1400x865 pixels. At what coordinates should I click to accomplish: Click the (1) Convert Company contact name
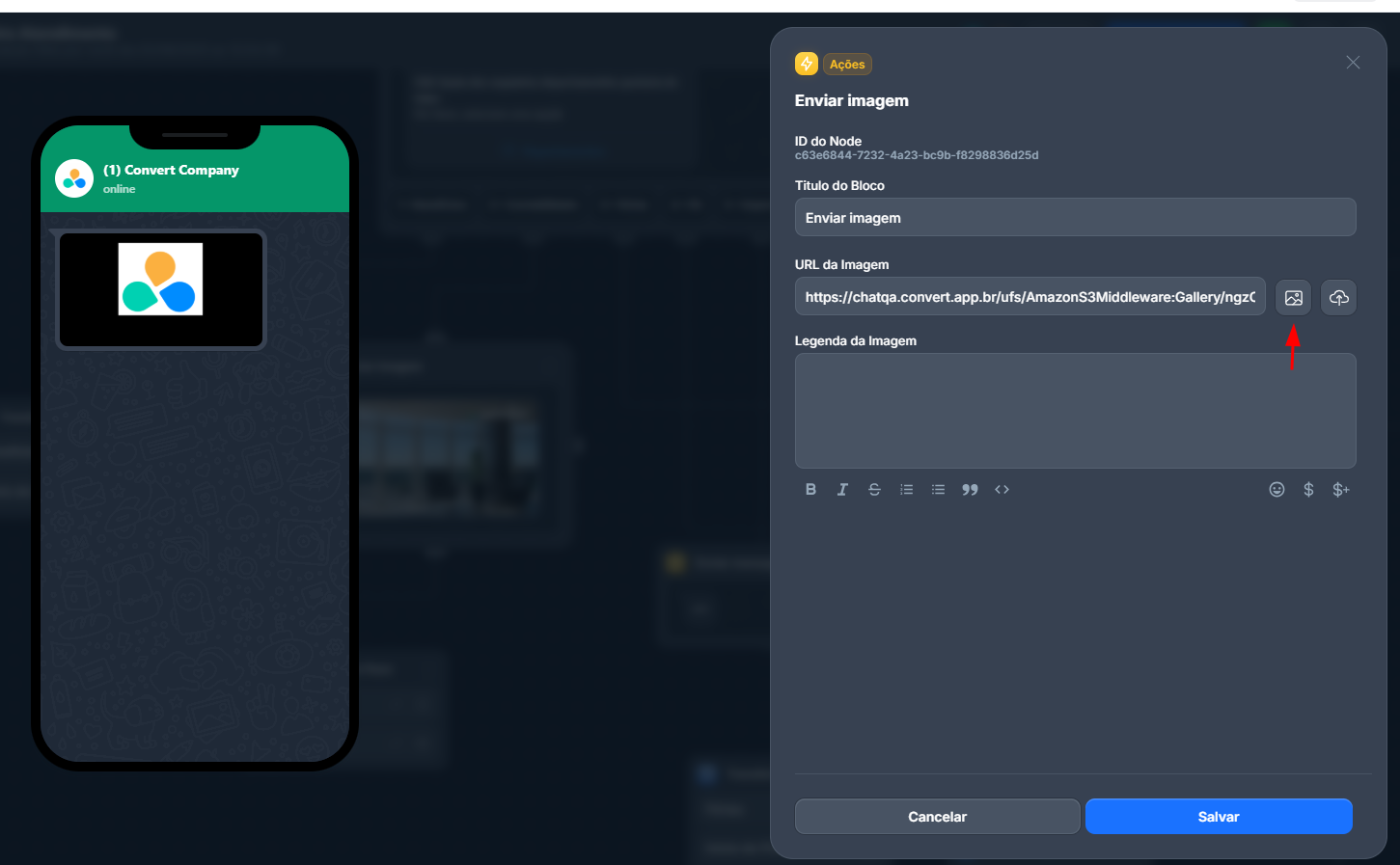(x=171, y=170)
